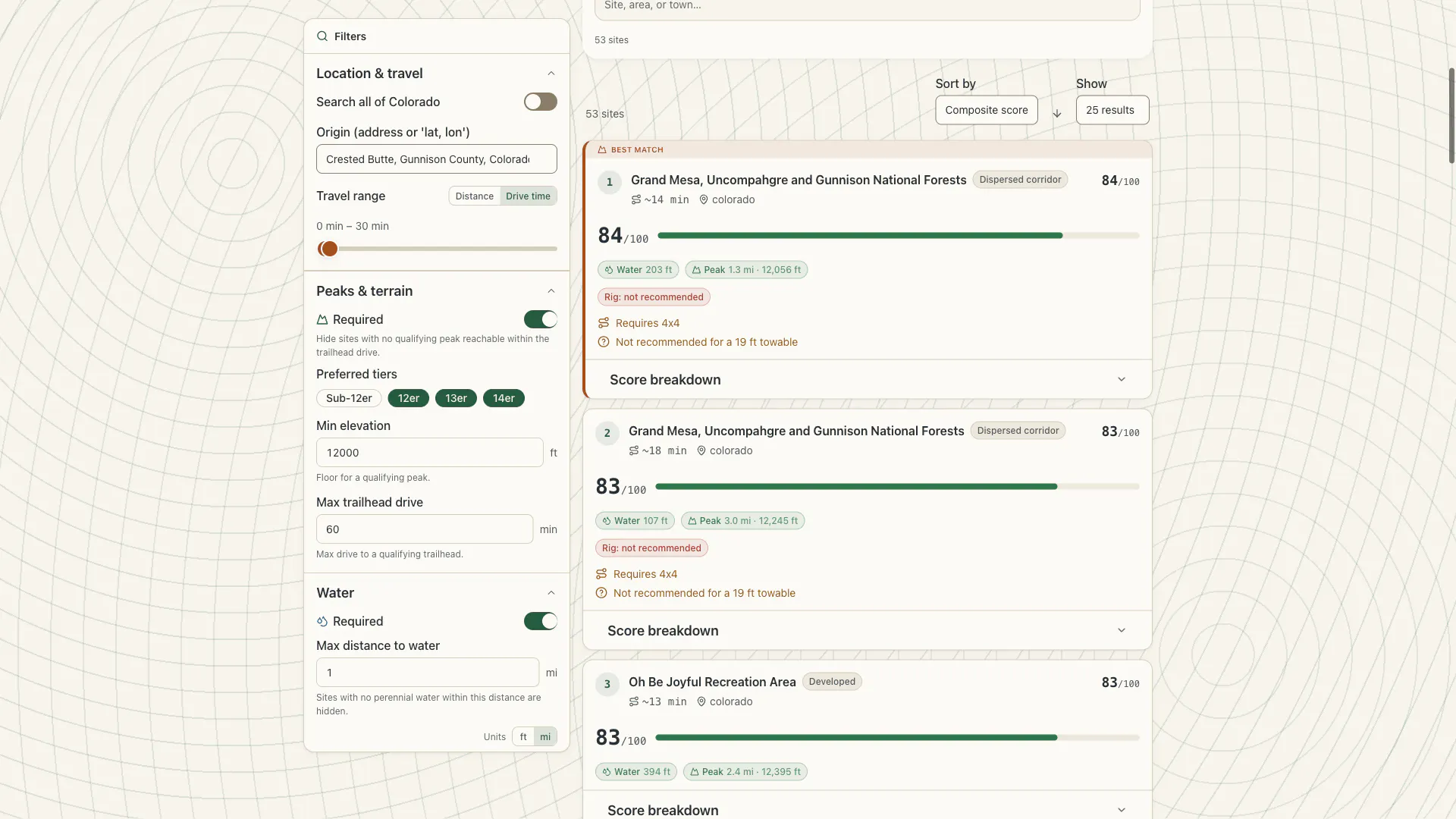This screenshot has height=819, width=1456.
Task: Open the rank 2 Grand Mesa site title
Action: pos(796,431)
